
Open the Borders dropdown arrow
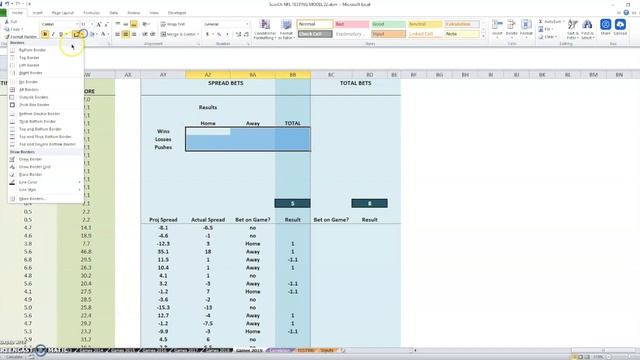pyautogui.click(x=83, y=34)
